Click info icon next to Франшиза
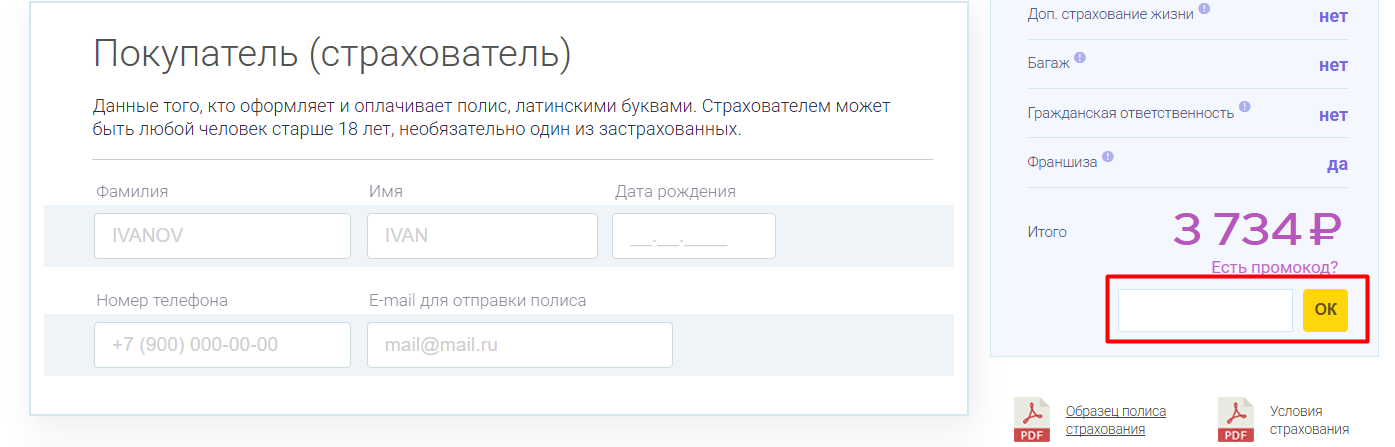 click(1108, 157)
